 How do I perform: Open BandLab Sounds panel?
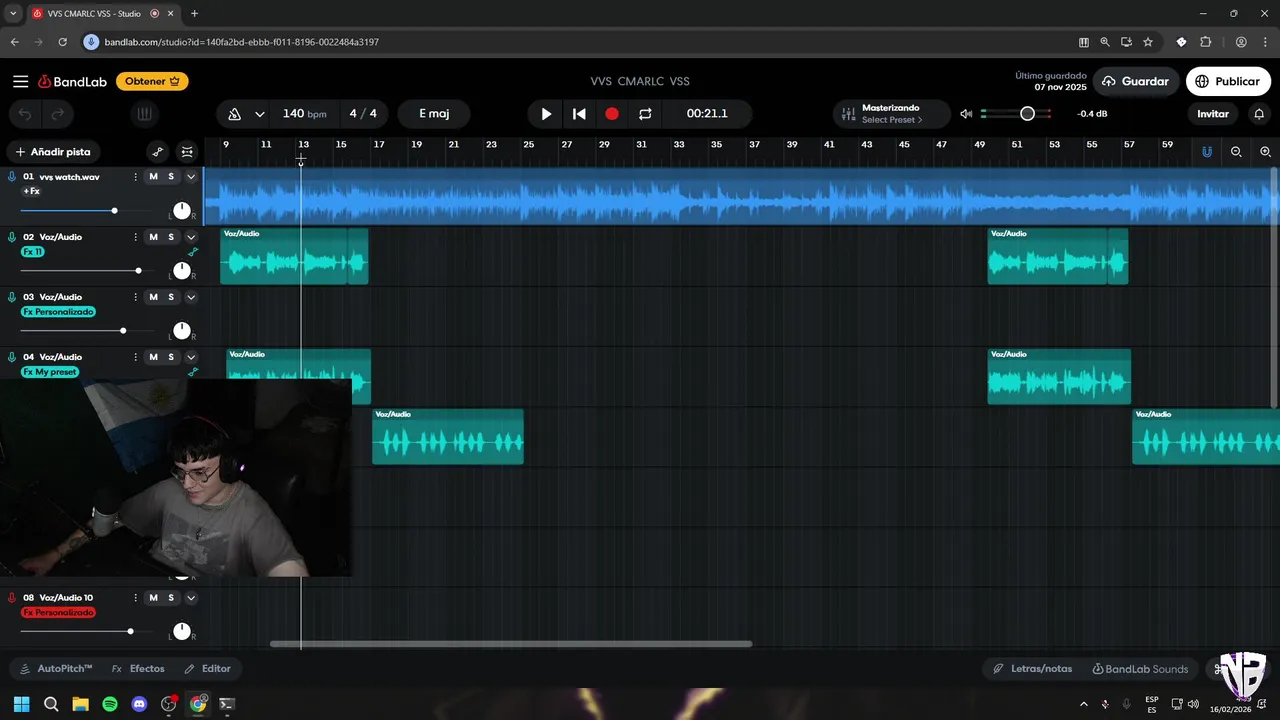1140,669
